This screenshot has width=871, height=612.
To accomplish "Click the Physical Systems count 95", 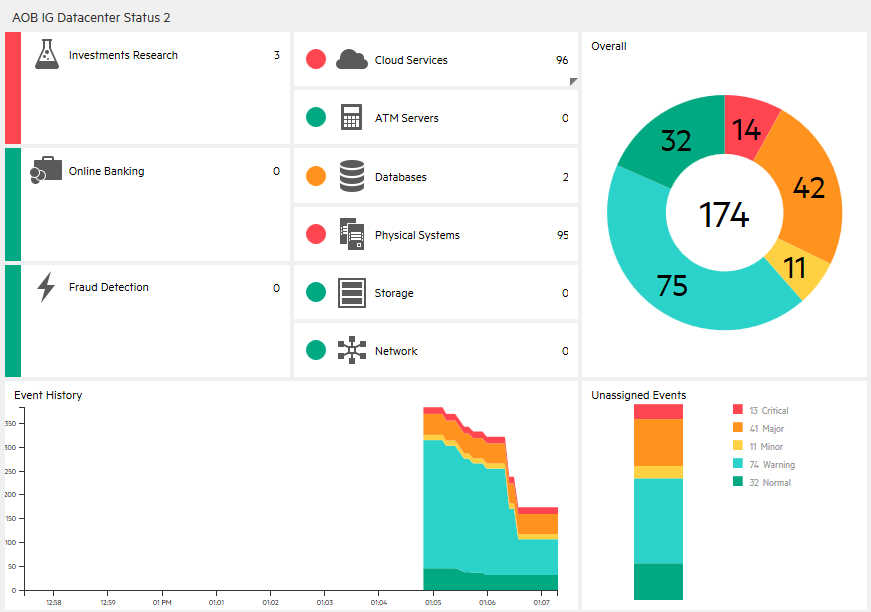I will (563, 235).
